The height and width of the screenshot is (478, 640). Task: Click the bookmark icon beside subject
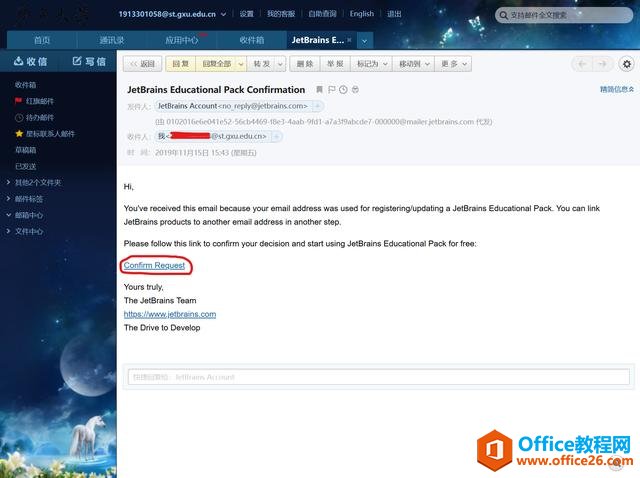click(320, 89)
